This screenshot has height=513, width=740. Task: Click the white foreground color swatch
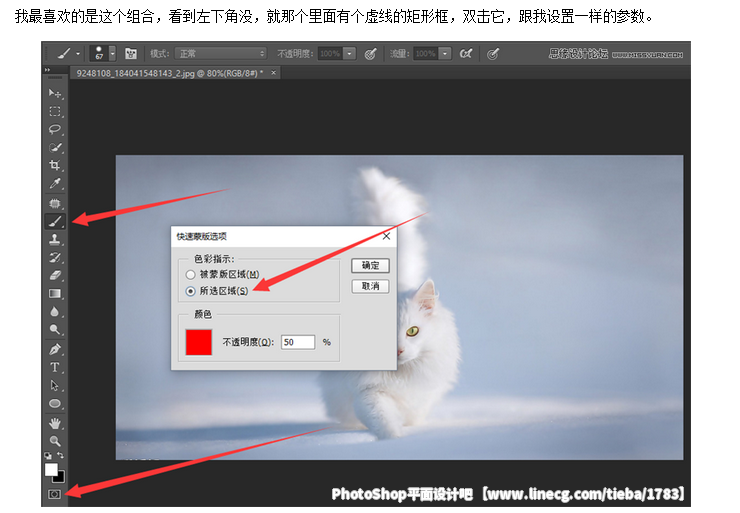click(51, 469)
